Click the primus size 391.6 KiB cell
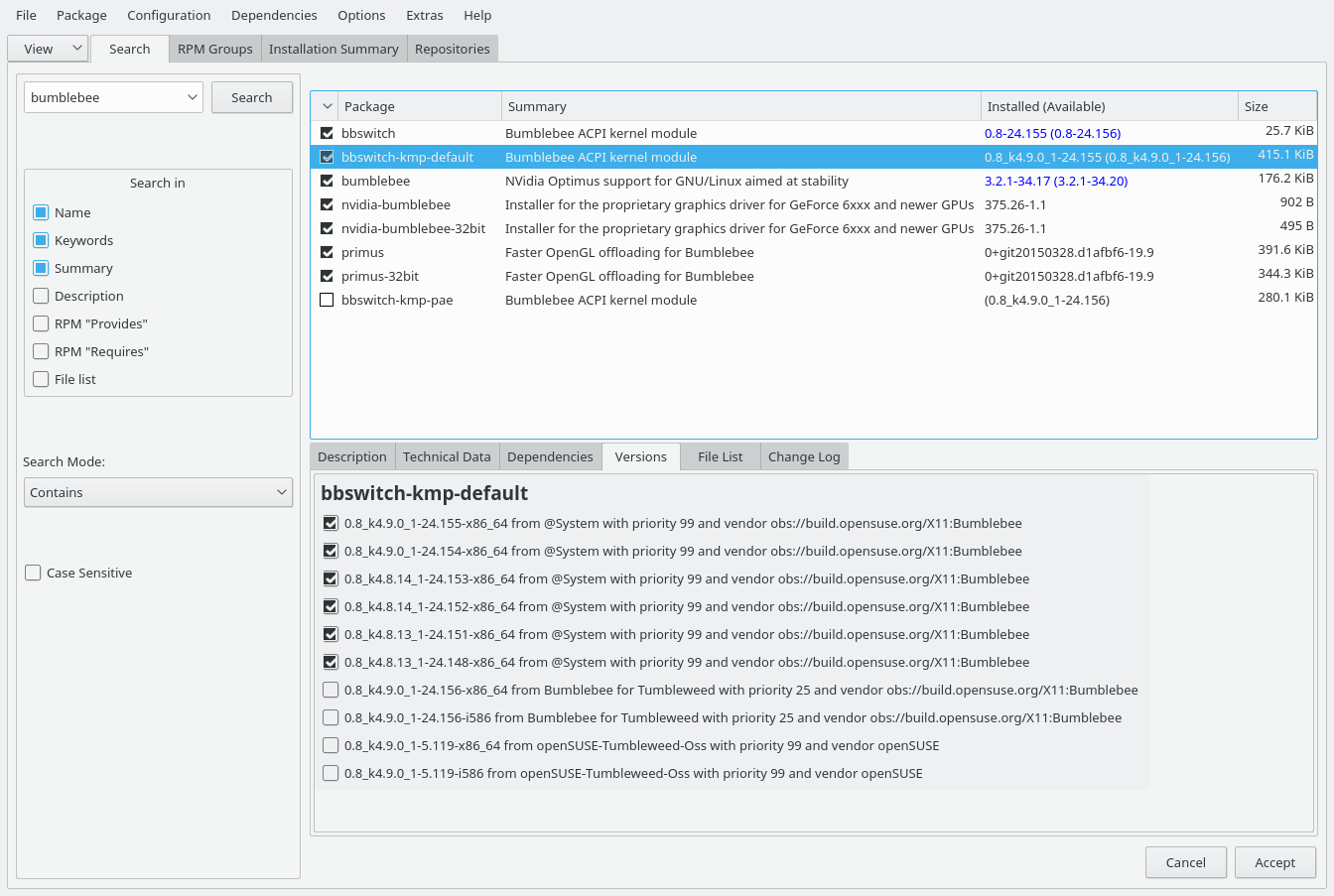Viewport: 1334px width, 896px height. tap(1285, 250)
